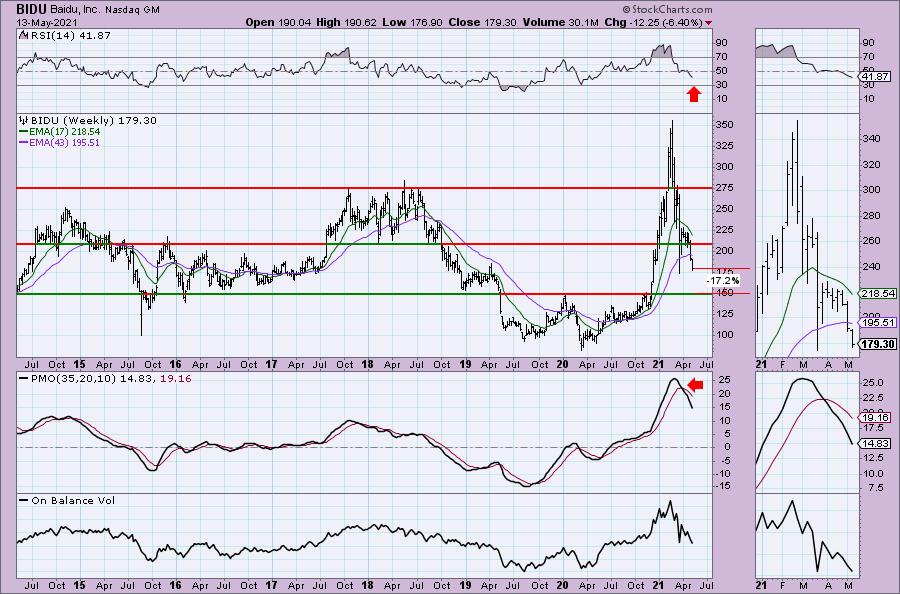Click the BIDU (Weekly) 179.30 legend
Image resolution: width=900 pixels, height=594 pixels.
coord(93,121)
